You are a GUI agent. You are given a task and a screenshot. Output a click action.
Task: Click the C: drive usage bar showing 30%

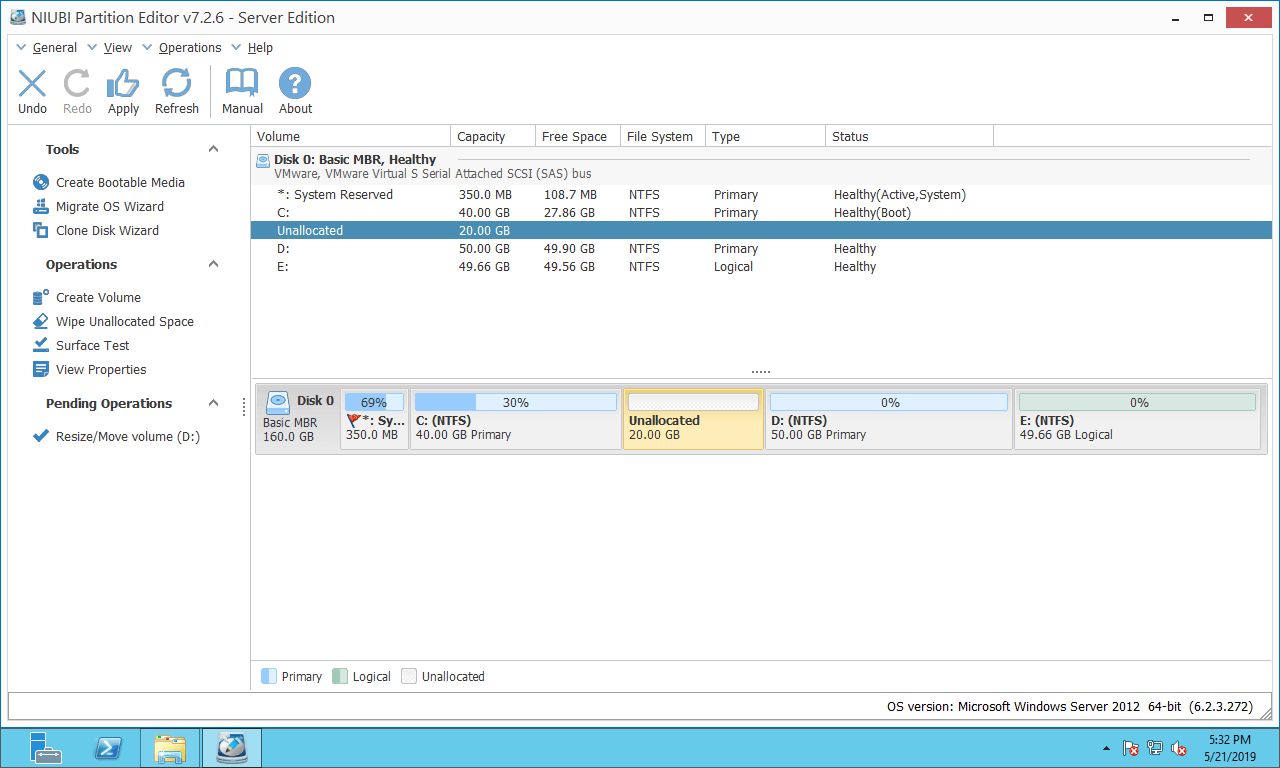[515, 401]
